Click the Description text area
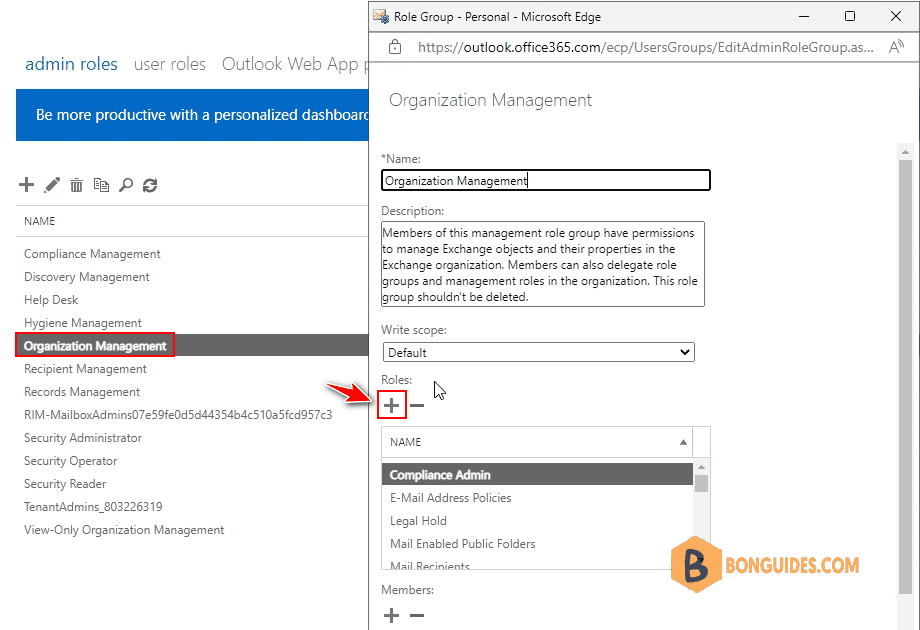The image size is (920, 630). pos(542,263)
